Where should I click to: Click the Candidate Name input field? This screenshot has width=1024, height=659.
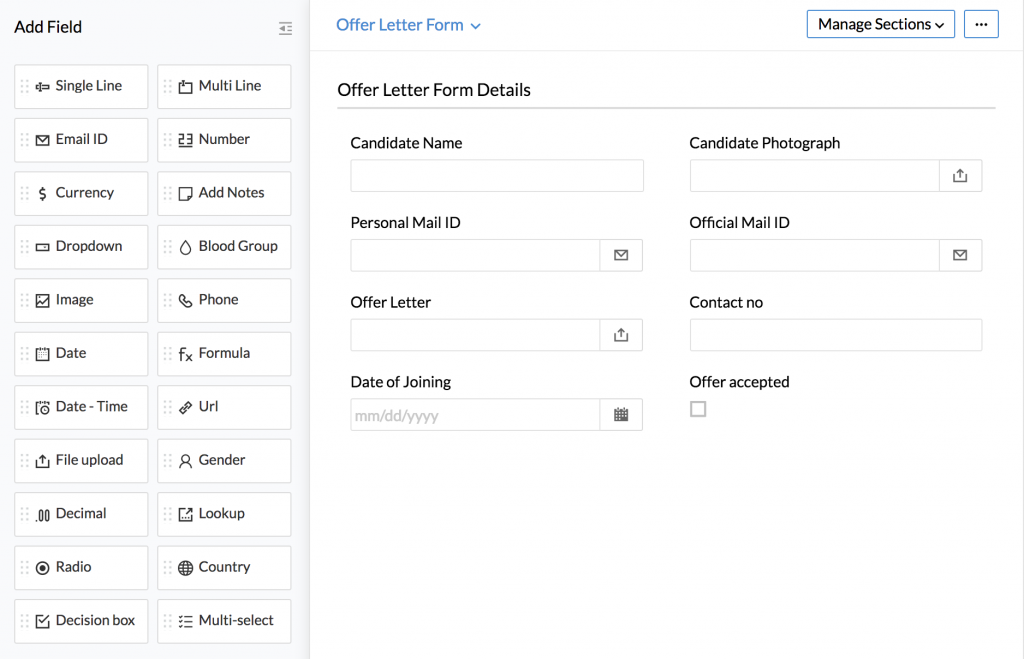496,176
